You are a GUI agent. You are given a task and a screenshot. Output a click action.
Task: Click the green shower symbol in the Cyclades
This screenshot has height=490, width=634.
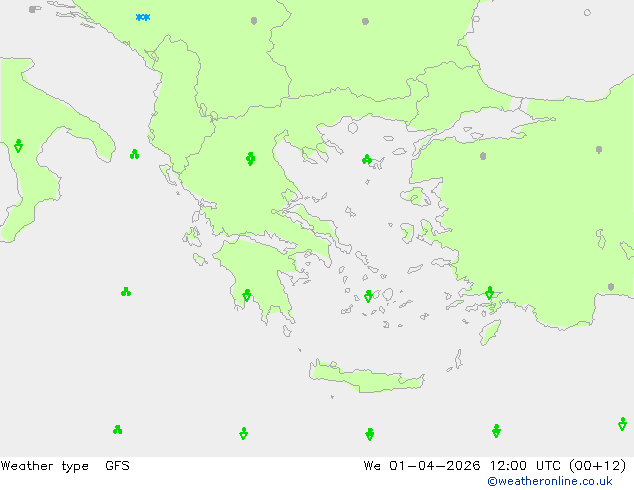coord(368,296)
